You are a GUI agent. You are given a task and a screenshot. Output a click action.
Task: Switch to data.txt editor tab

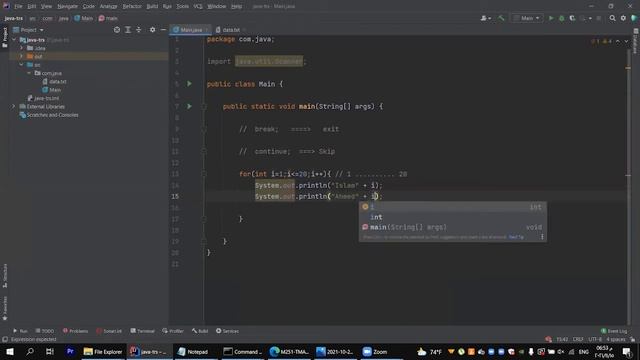click(x=230, y=30)
